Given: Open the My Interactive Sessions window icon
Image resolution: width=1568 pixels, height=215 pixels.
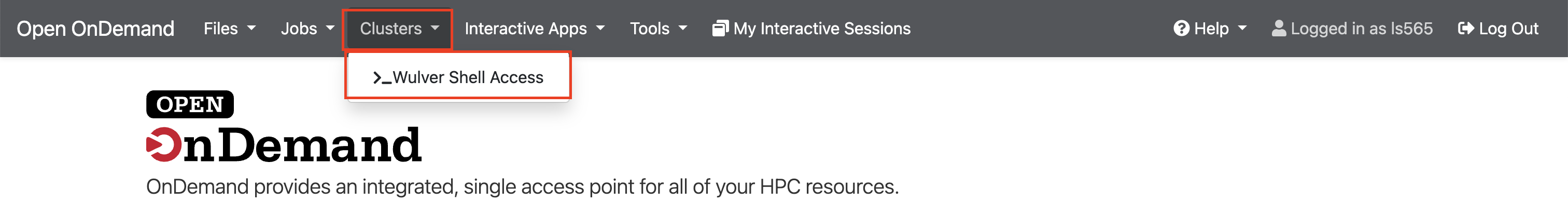Looking at the screenshot, I should point(720,29).
